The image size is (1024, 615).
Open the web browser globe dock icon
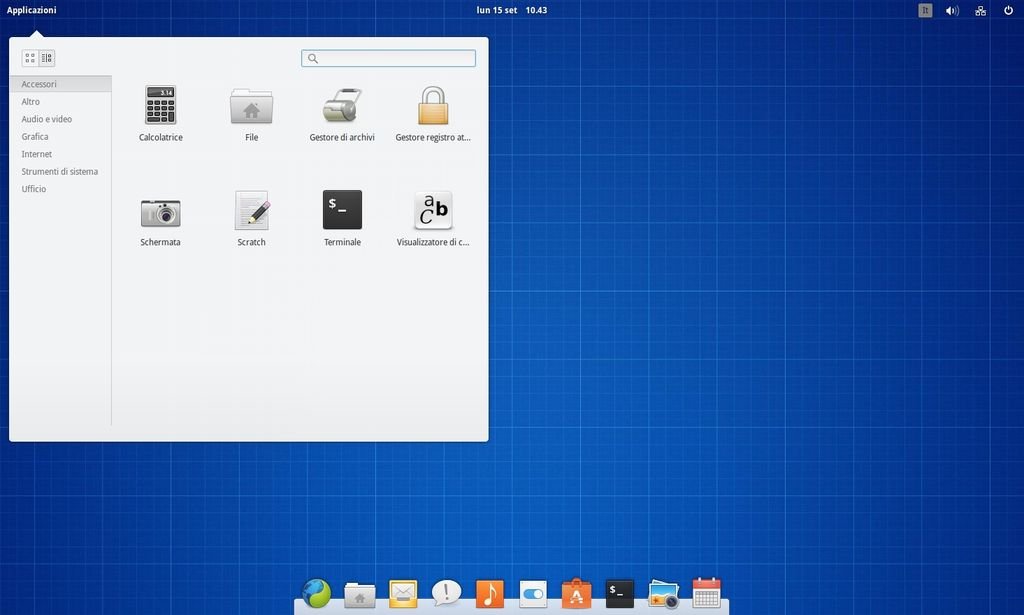tap(316, 594)
